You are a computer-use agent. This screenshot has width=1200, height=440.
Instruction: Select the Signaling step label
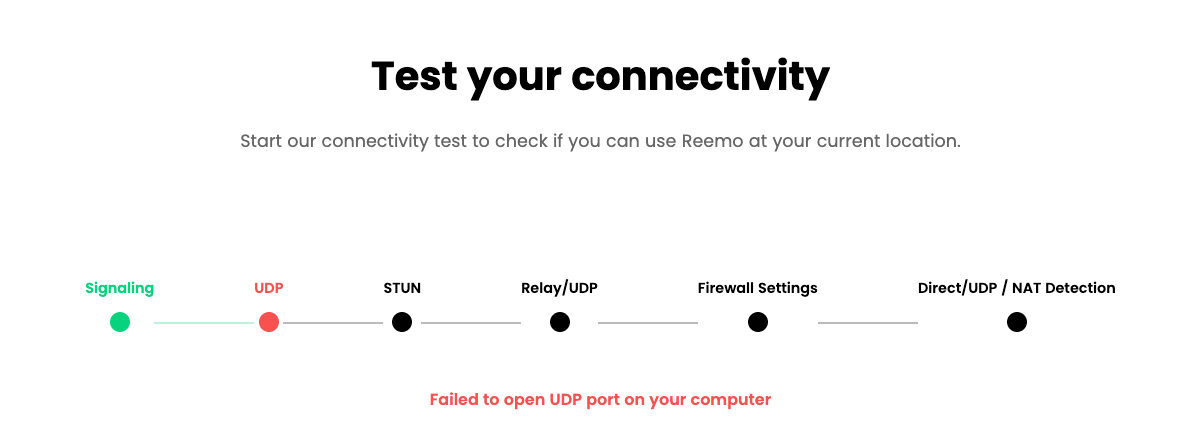click(x=120, y=288)
